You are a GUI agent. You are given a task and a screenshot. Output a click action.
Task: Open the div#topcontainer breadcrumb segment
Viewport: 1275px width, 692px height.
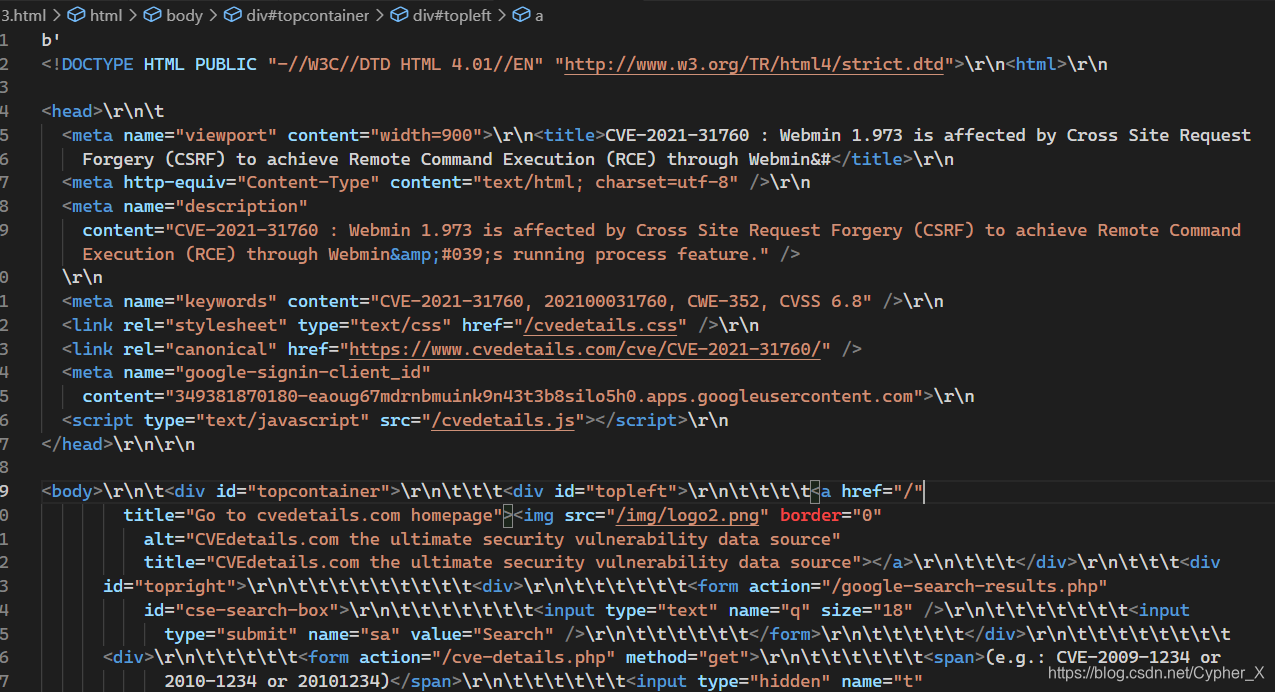[x=296, y=15]
